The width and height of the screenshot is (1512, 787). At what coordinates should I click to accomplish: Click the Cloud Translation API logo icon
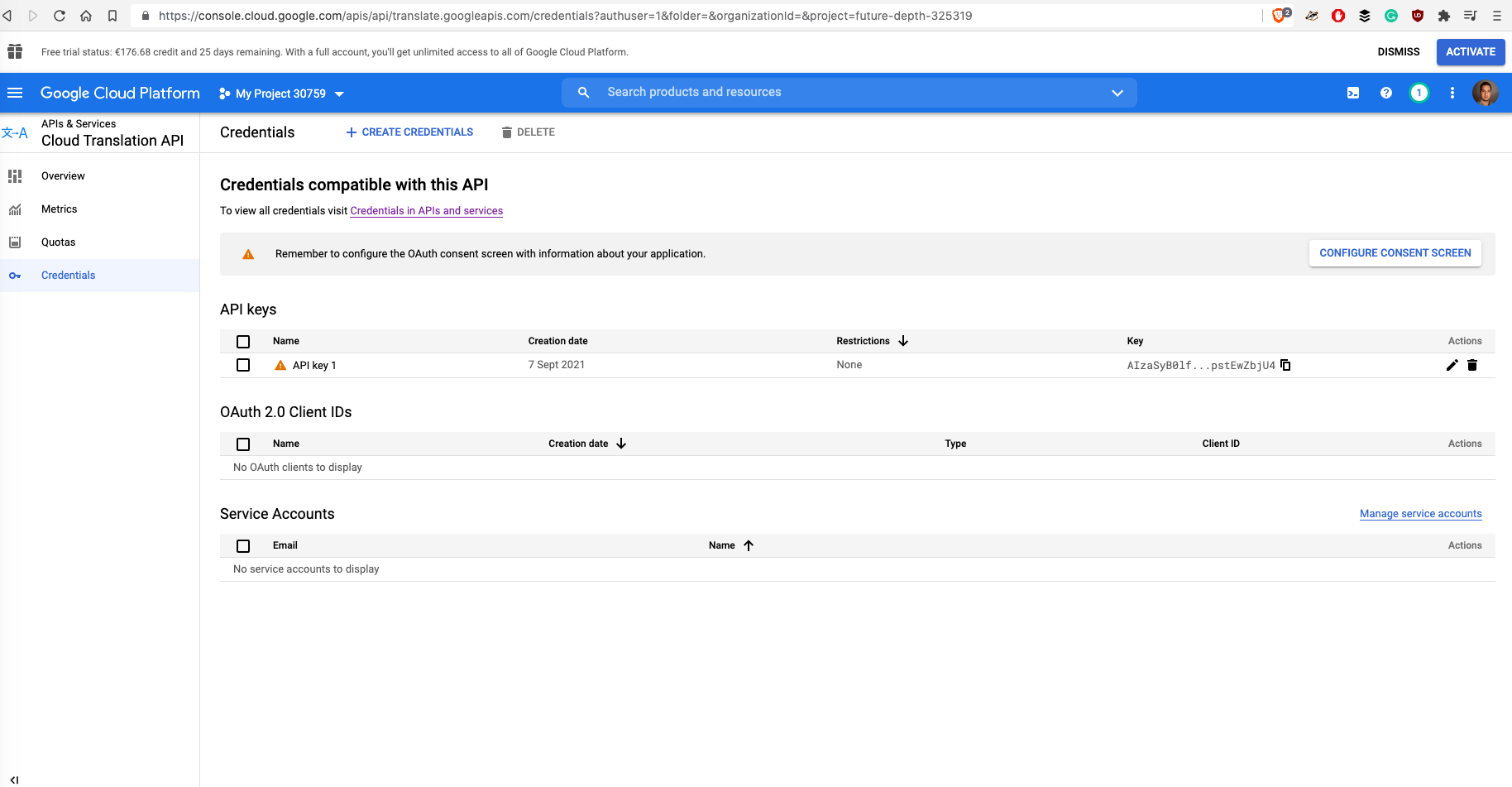[15, 132]
